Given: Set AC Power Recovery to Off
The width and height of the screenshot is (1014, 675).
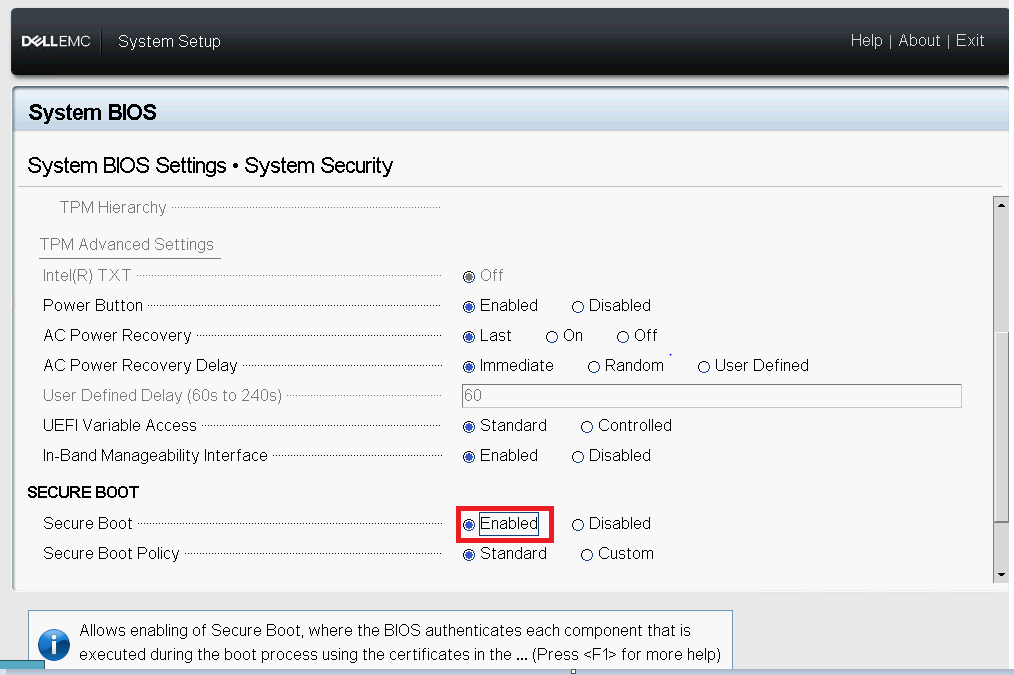Looking at the screenshot, I should pyautogui.click(x=622, y=336).
